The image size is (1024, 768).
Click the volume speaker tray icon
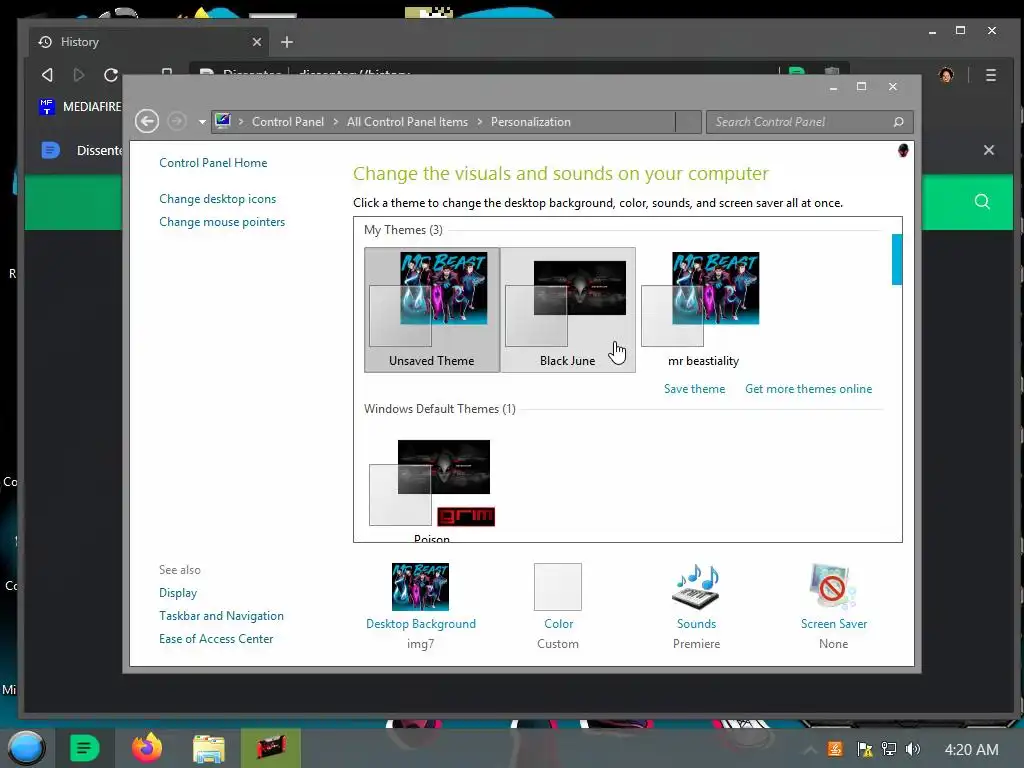pyautogui.click(x=913, y=749)
